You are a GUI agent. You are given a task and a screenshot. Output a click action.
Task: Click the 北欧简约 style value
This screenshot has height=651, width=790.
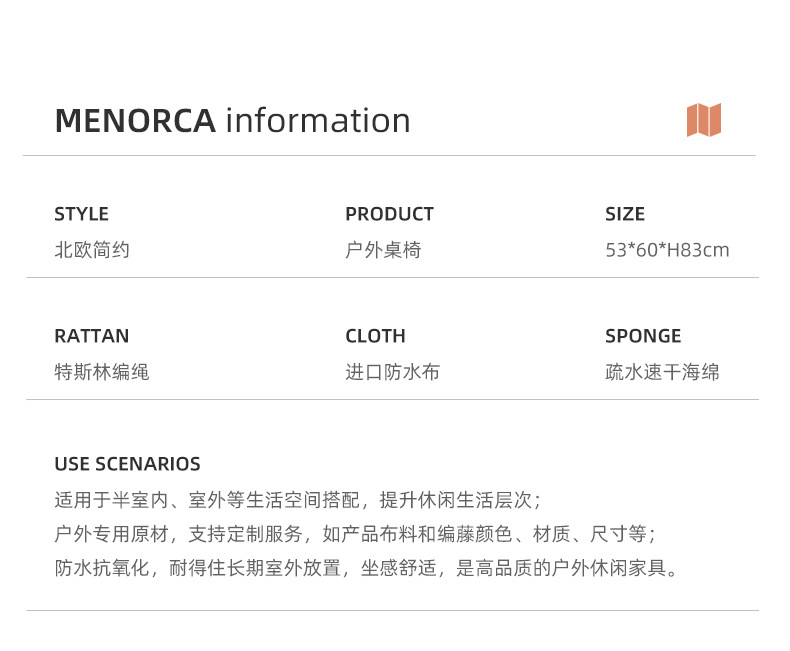coord(92,250)
